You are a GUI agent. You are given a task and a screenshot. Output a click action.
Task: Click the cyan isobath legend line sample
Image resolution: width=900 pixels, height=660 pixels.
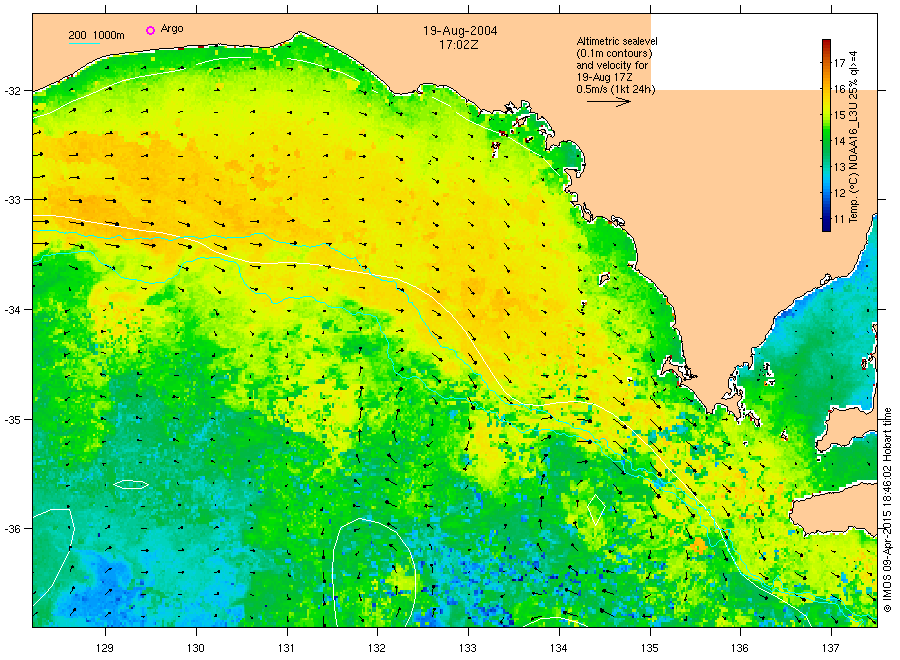[x=84, y=43]
